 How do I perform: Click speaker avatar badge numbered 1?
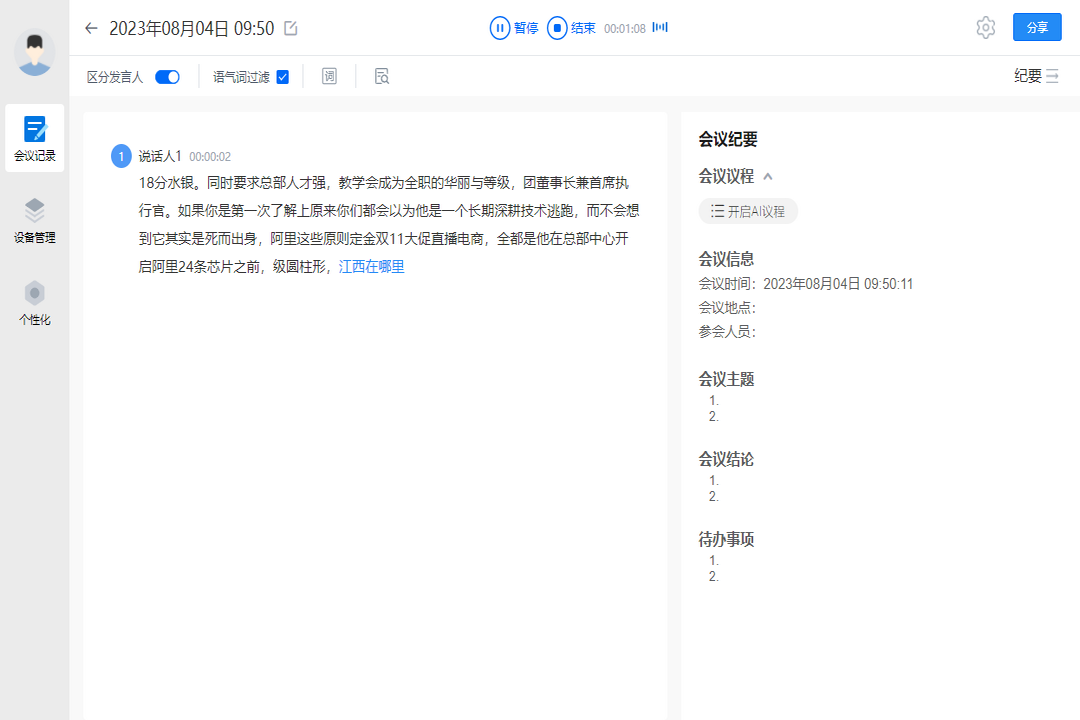(120, 156)
